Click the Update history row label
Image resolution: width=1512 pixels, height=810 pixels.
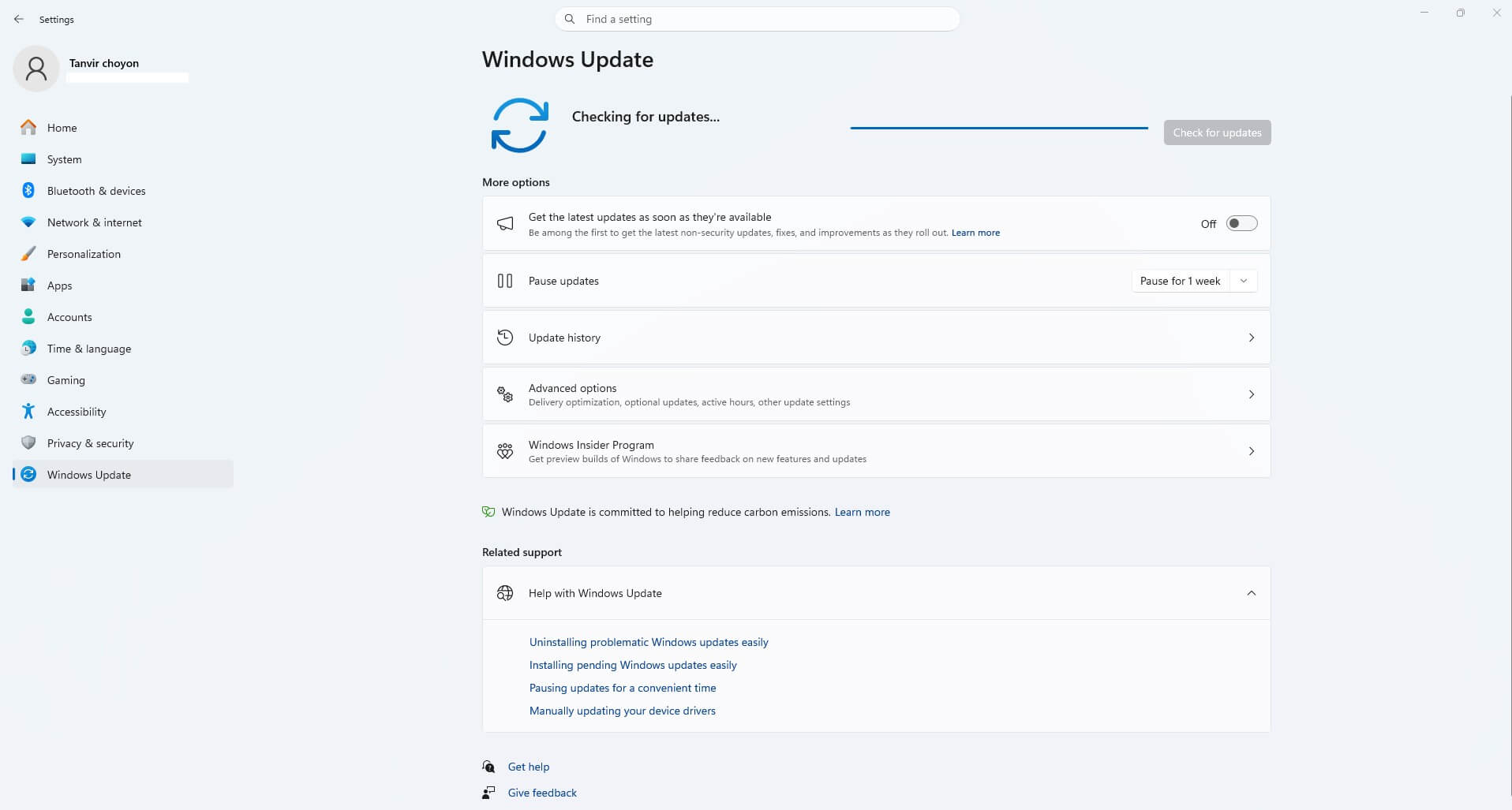coord(564,338)
